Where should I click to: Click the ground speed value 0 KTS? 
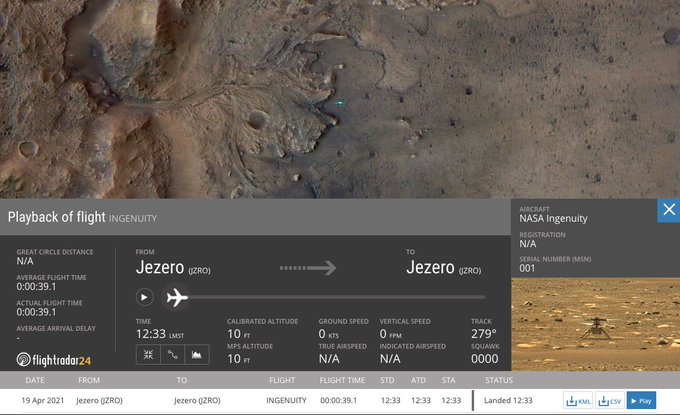pyautogui.click(x=328, y=334)
